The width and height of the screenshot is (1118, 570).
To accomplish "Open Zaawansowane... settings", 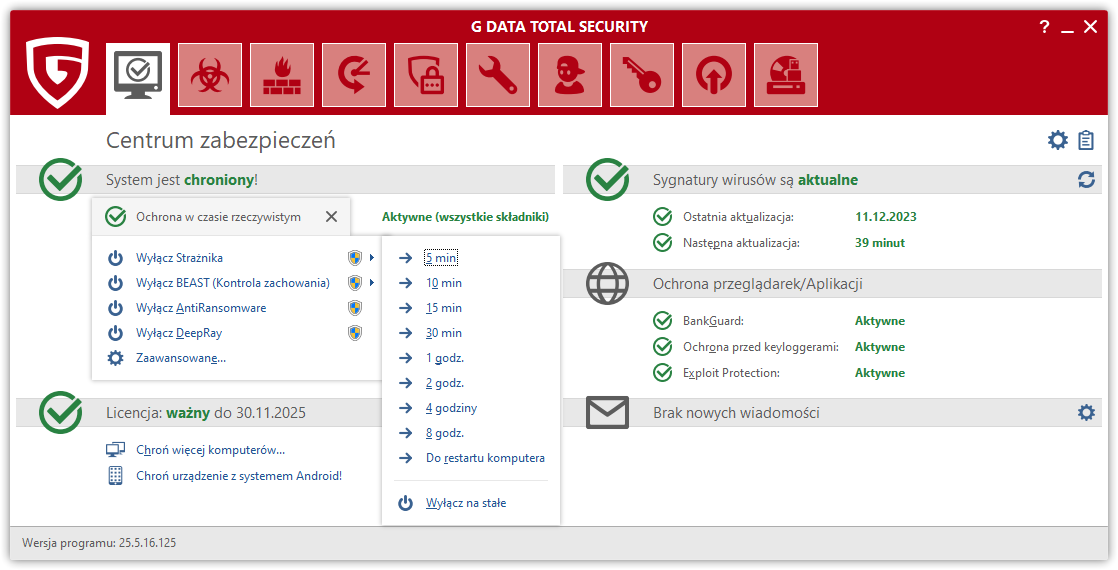I will click(x=181, y=358).
